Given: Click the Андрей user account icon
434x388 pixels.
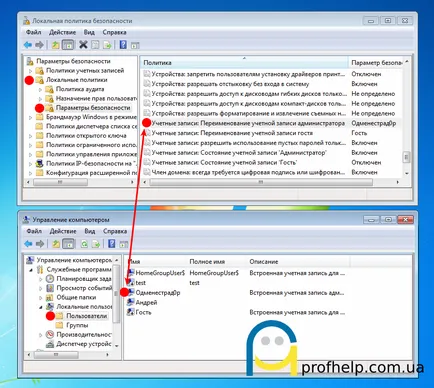Looking at the screenshot, I should click(x=131, y=302).
